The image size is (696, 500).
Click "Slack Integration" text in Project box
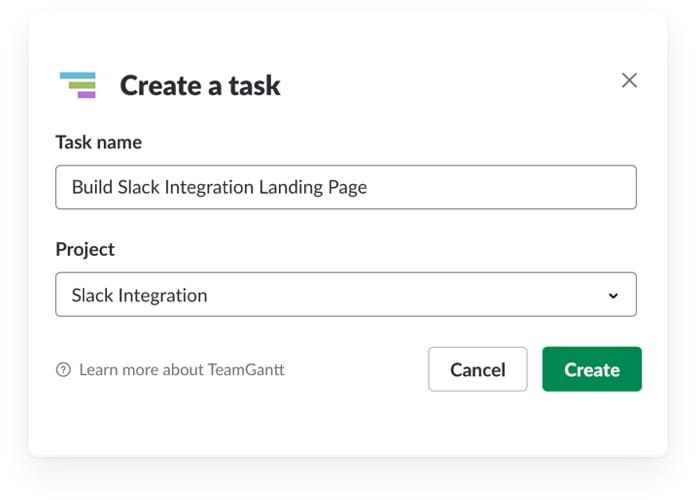(x=139, y=295)
